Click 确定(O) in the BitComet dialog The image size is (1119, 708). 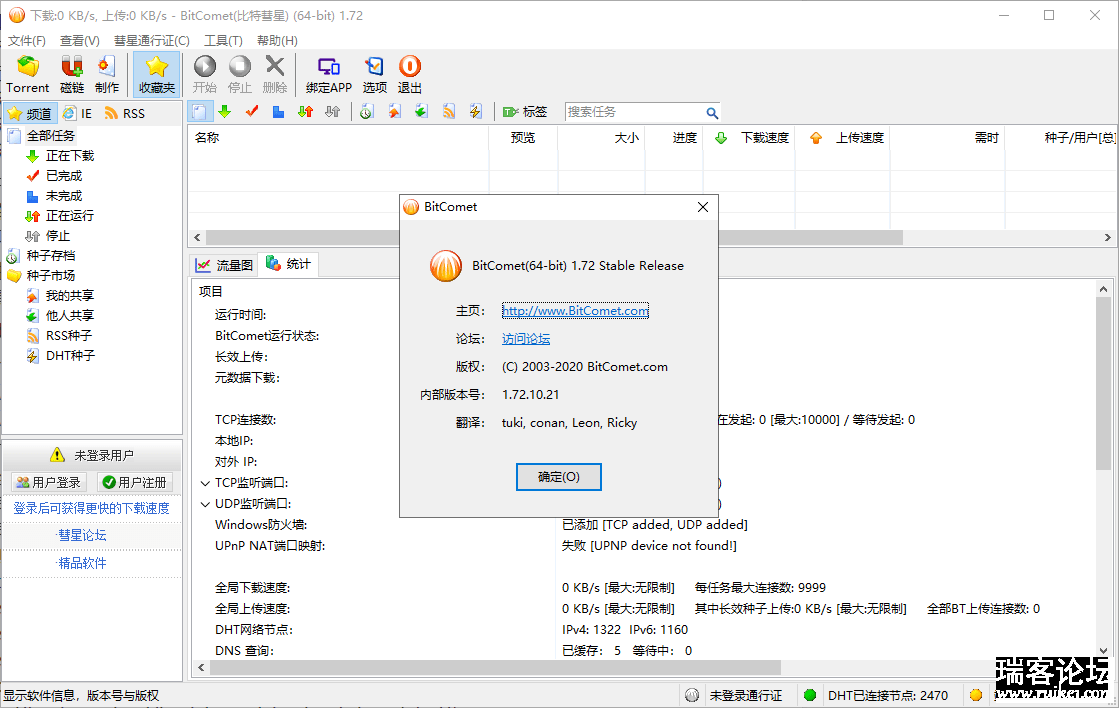pos(559,477)
